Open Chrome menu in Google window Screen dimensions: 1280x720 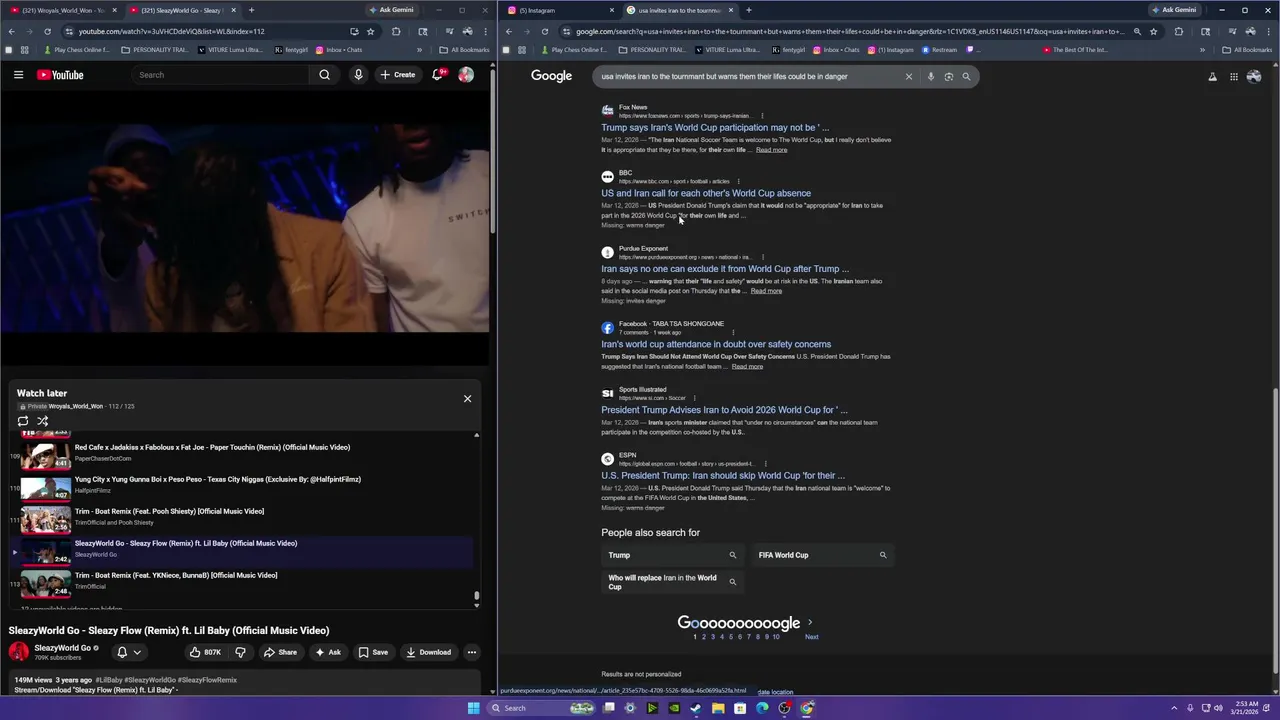coord(1270,31)
